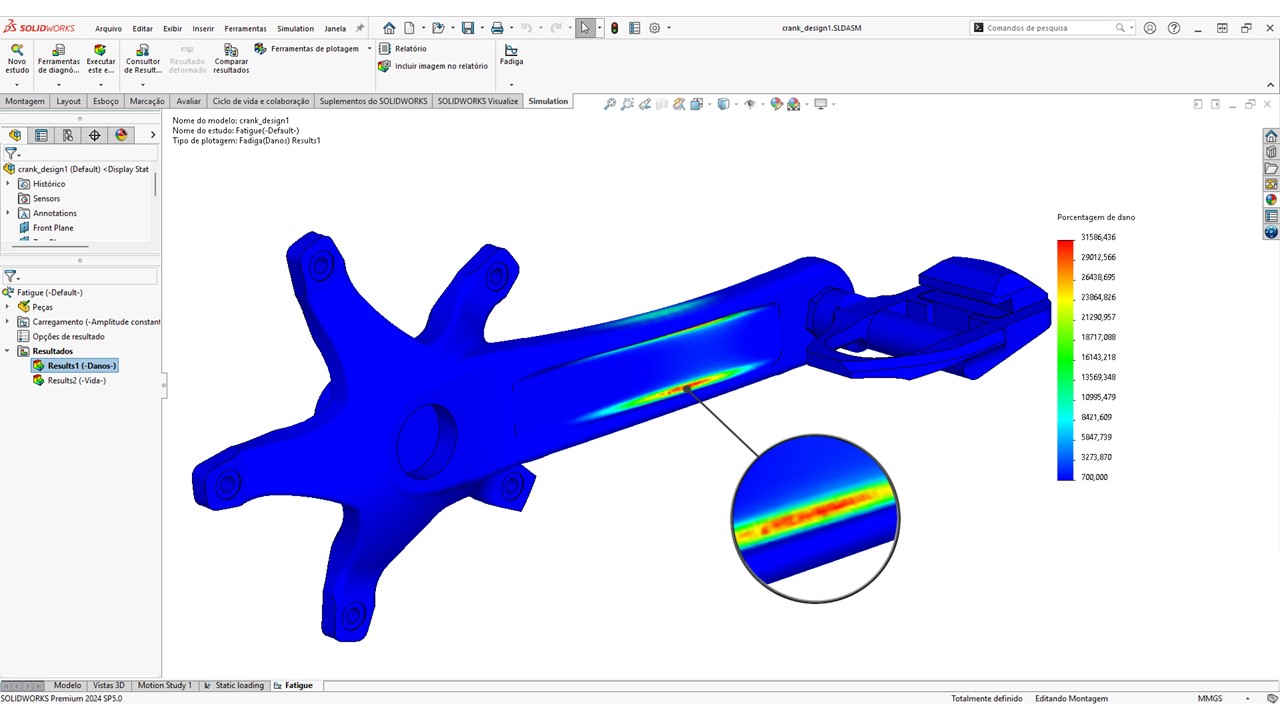Expand the Histórico tree node
1280x720 pixels.
[x=8, y=184]
